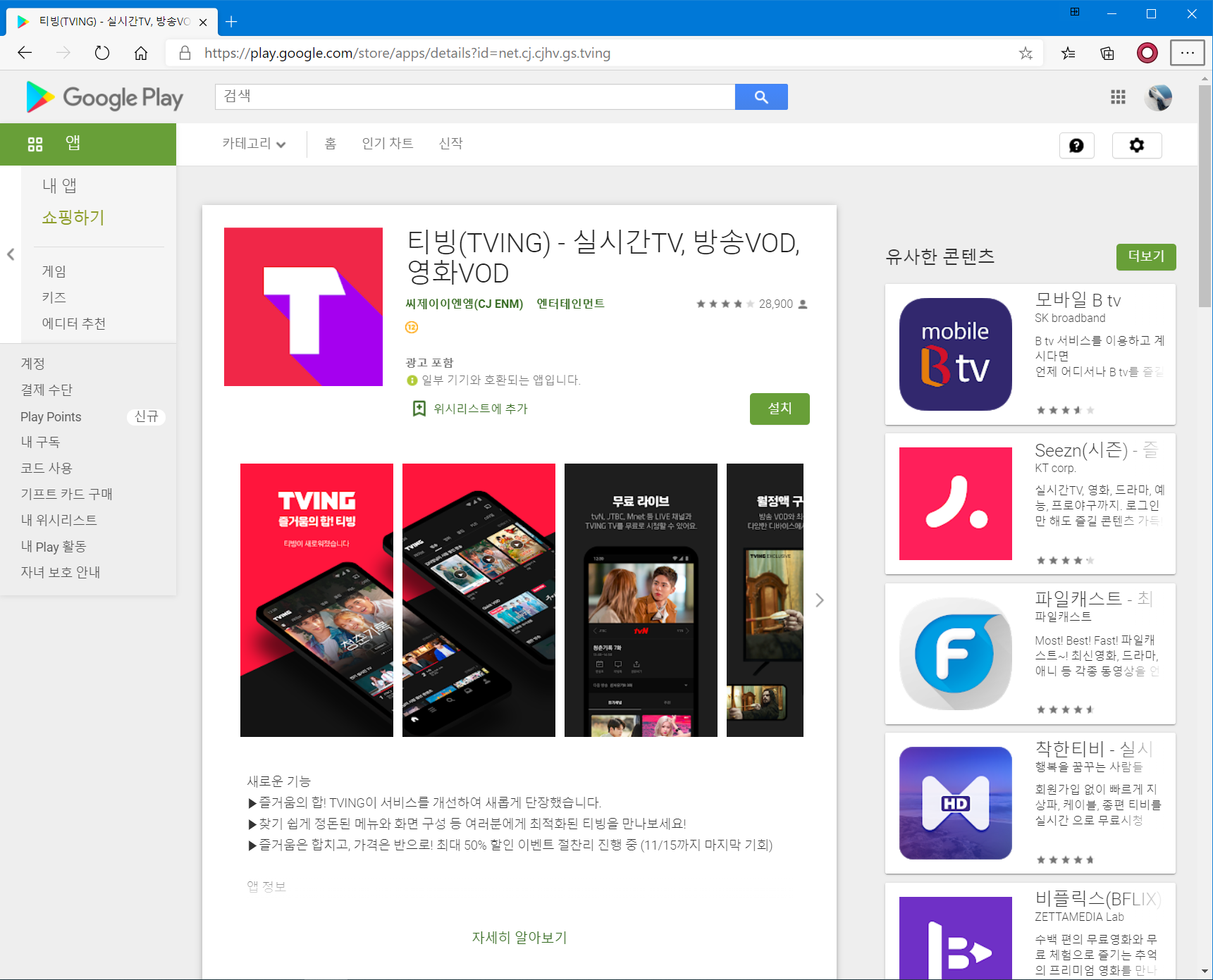Open 자녀 보호 안내 link
Screen dimensions: 1213x980
(x=61, y=572)
